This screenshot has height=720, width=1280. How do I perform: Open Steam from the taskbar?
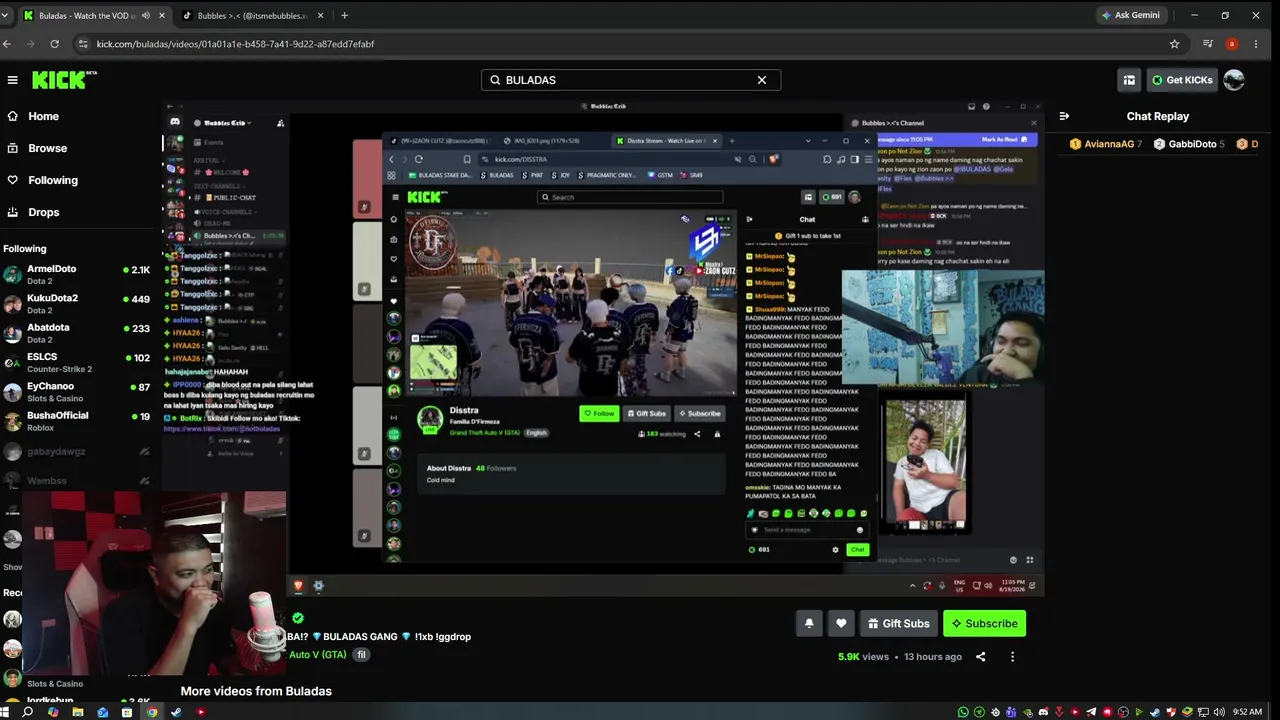(176, 712)
